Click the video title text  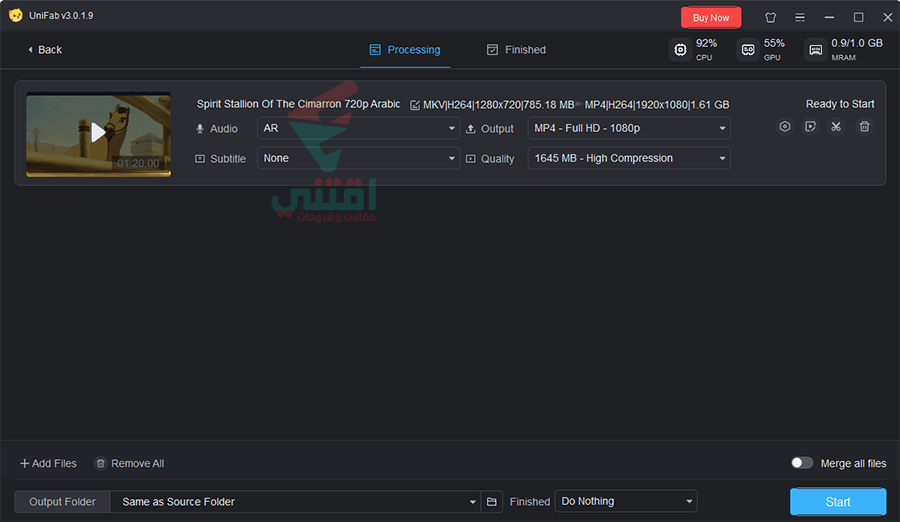[x=298, y=104]
